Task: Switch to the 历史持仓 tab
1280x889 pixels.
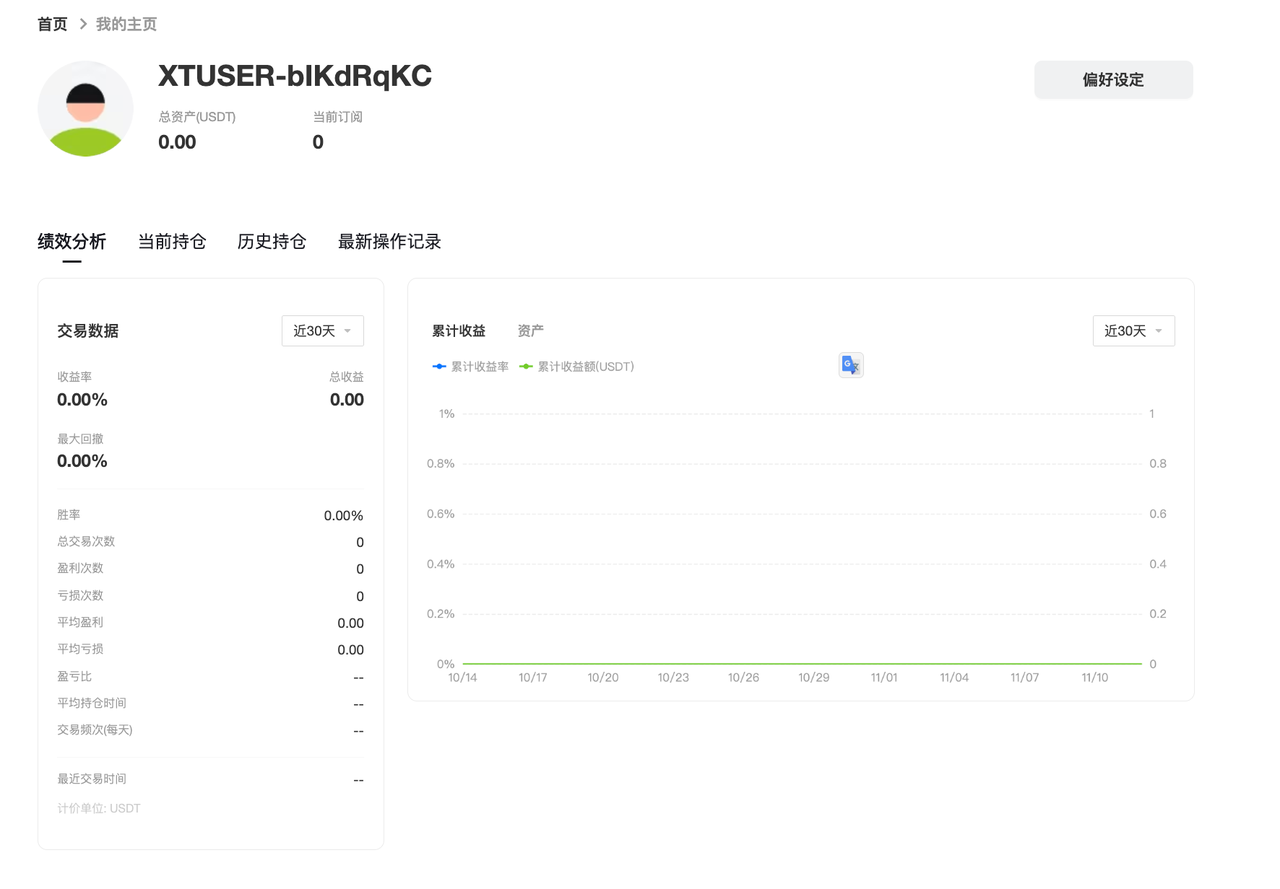Action: 272,242
